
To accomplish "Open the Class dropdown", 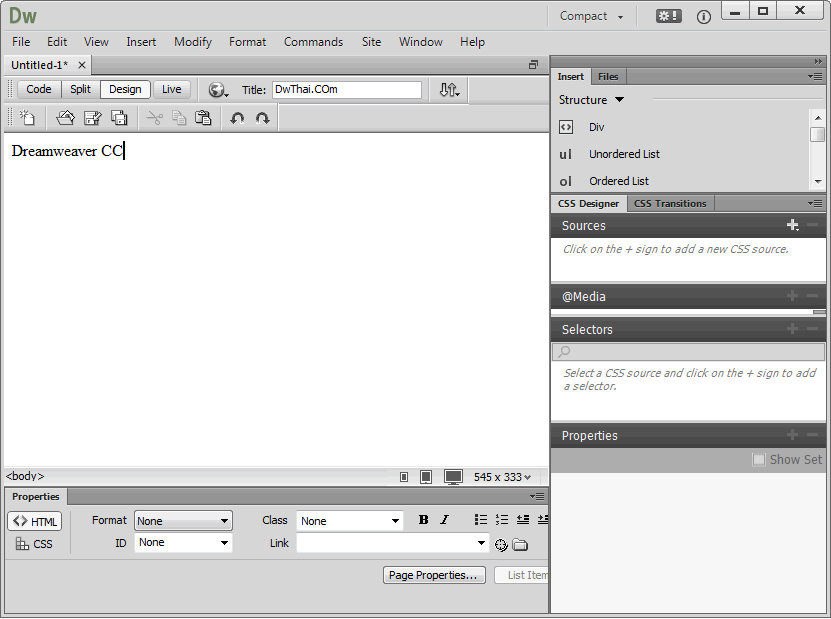I will [x=350, y=521].
